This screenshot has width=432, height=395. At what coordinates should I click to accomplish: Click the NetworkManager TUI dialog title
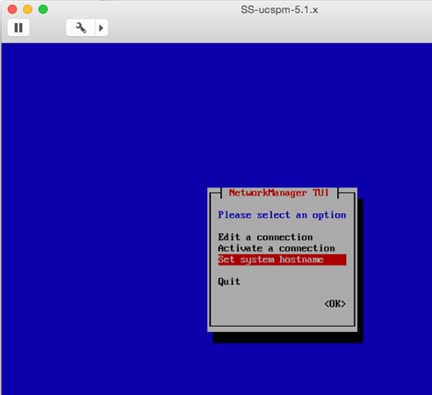click(x=279, y=193)
